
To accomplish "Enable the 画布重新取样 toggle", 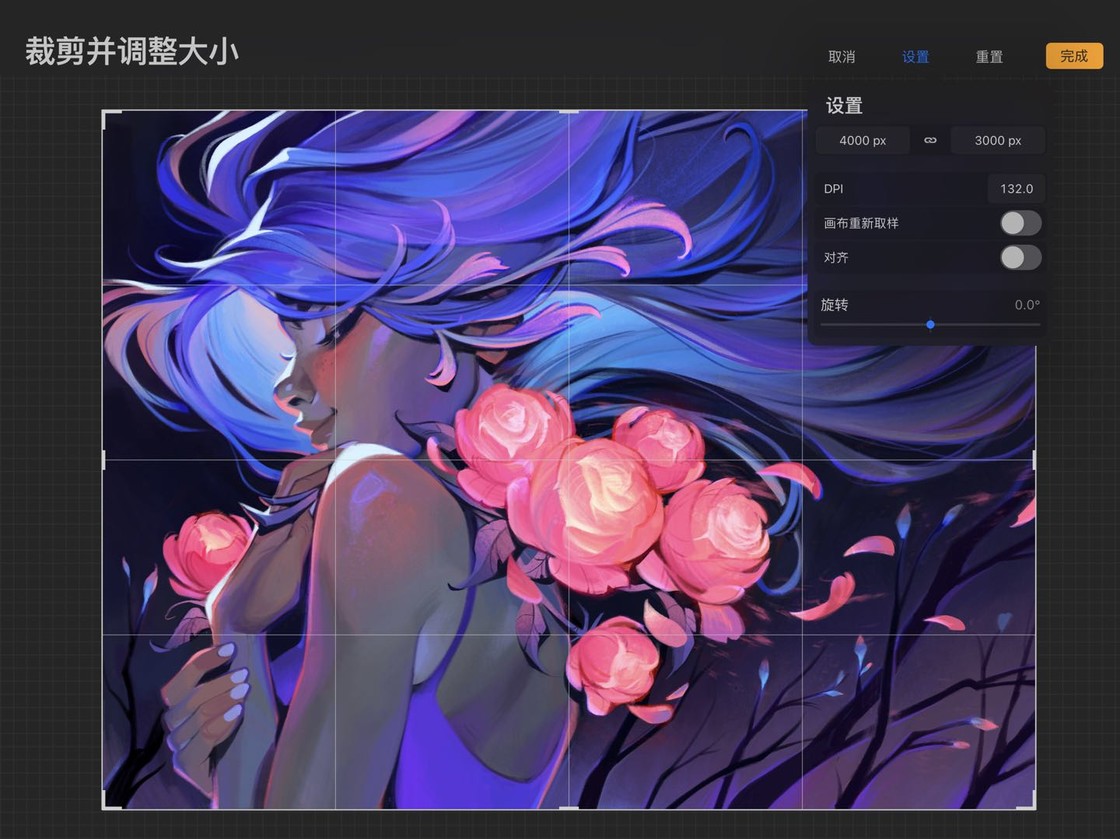I will tap(1021, 223).
